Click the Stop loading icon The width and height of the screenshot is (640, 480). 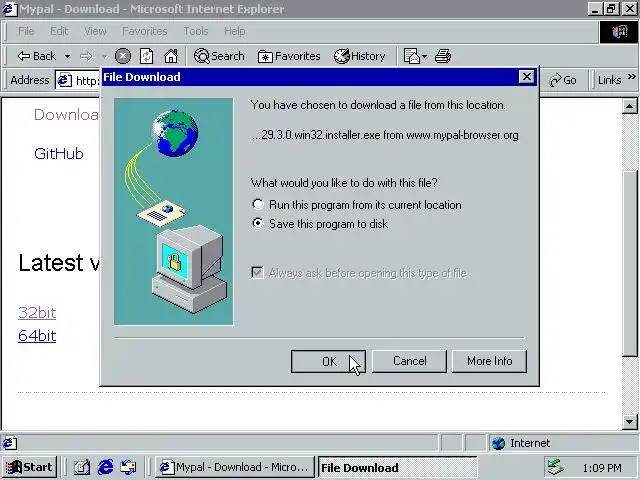click(x=123, y=56)
